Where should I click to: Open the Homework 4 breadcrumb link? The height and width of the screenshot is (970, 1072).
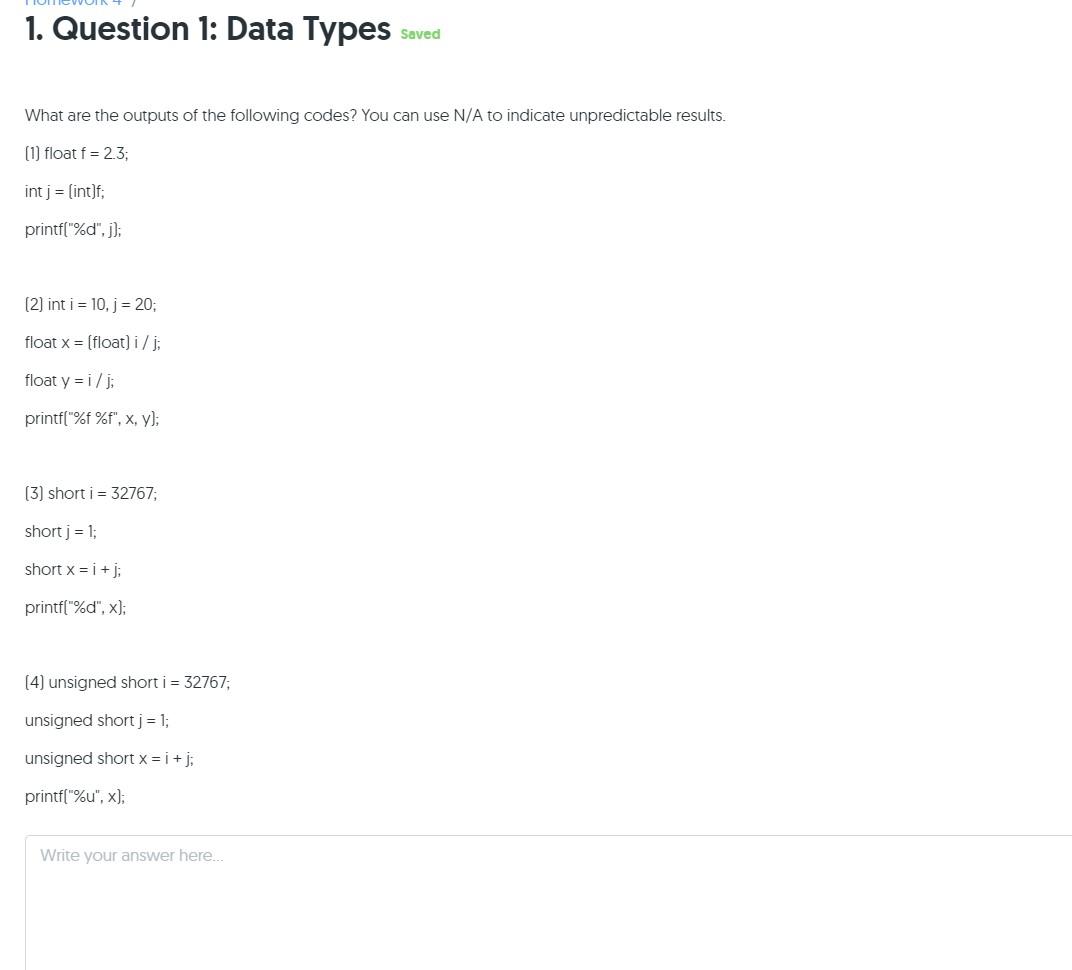click(72, 3)
